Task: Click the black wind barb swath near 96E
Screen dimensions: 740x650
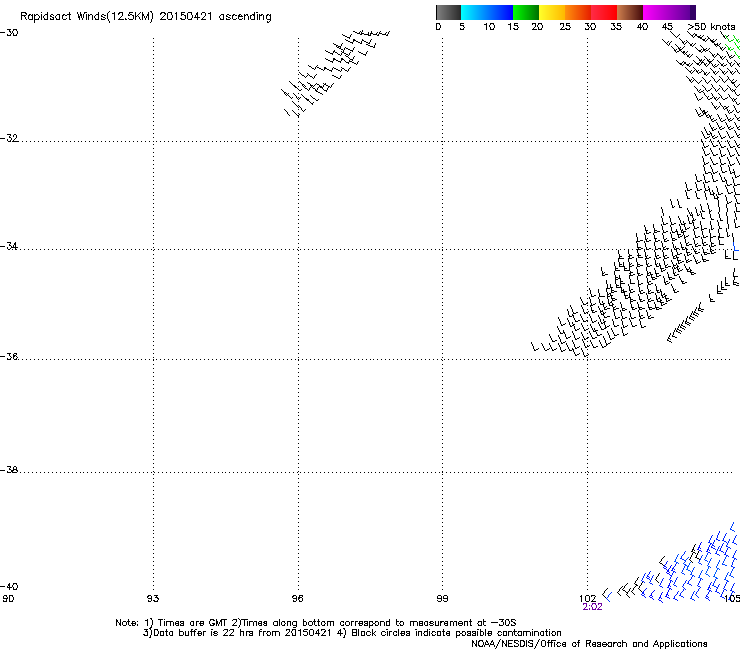Action: click(x=335, y=73)
